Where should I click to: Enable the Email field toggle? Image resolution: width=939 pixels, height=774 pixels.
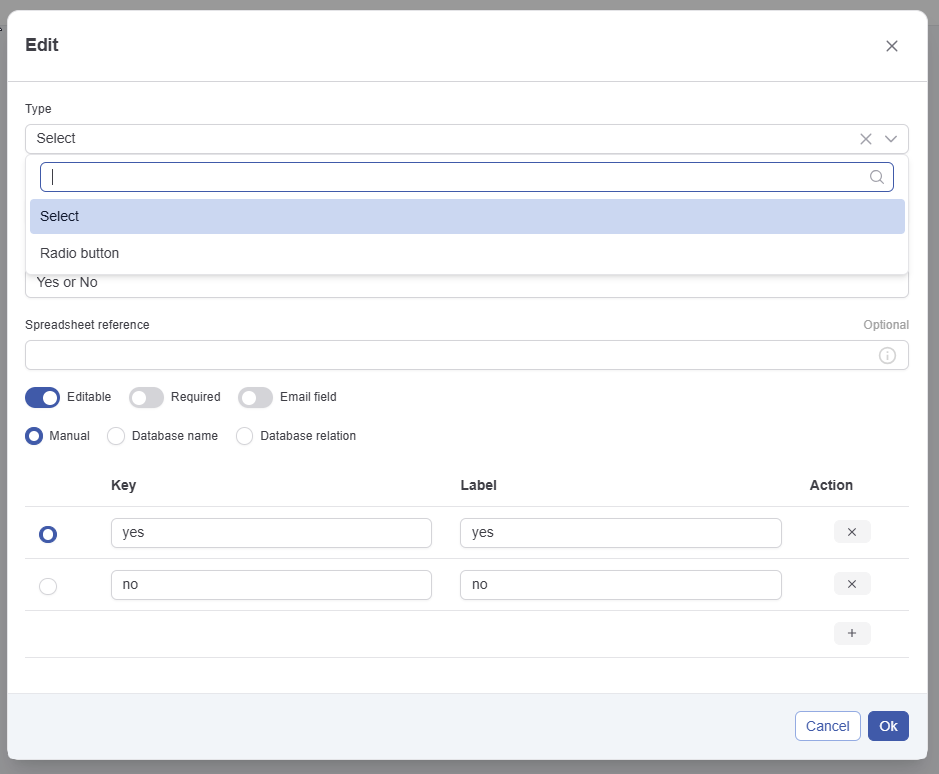tap(255, 397)
